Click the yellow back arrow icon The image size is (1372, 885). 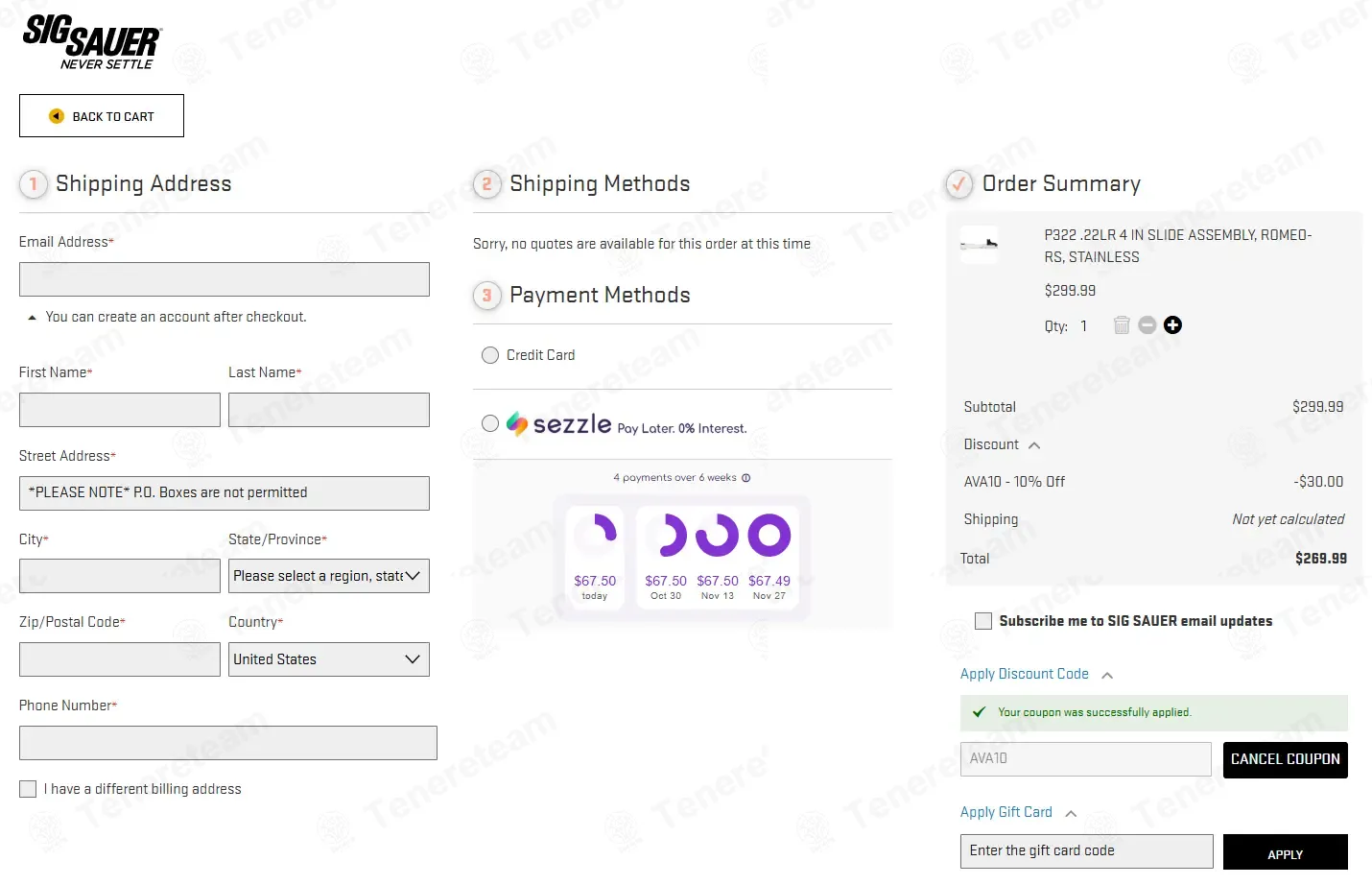point(57,116)
